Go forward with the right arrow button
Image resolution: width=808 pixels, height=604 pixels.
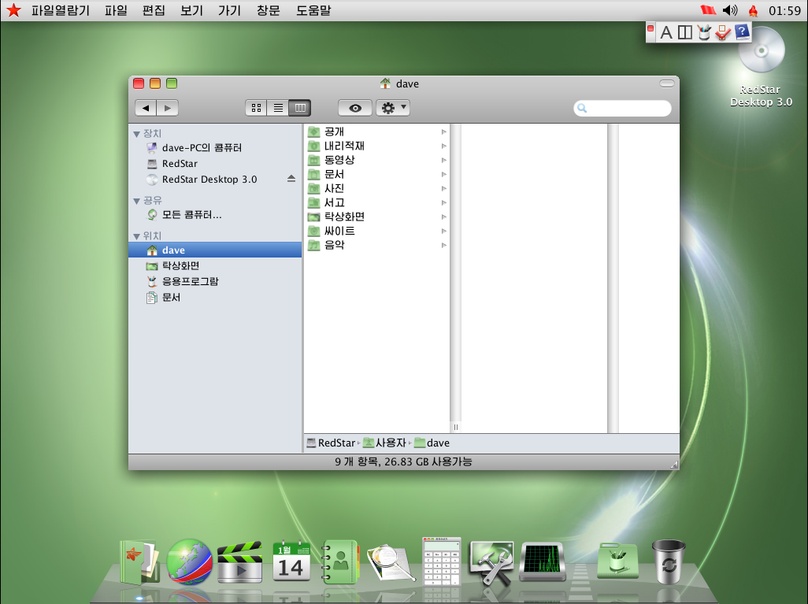167,108
